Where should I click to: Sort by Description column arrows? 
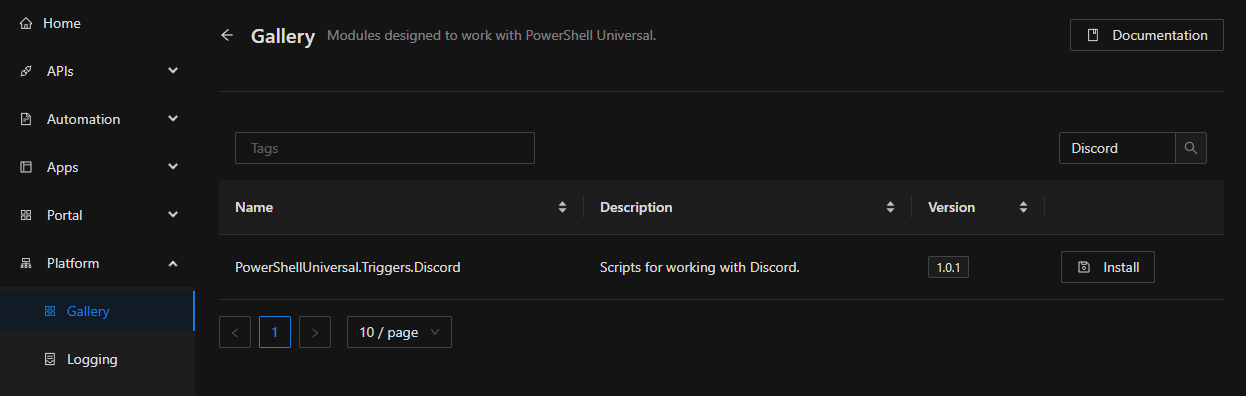point(890,207)
